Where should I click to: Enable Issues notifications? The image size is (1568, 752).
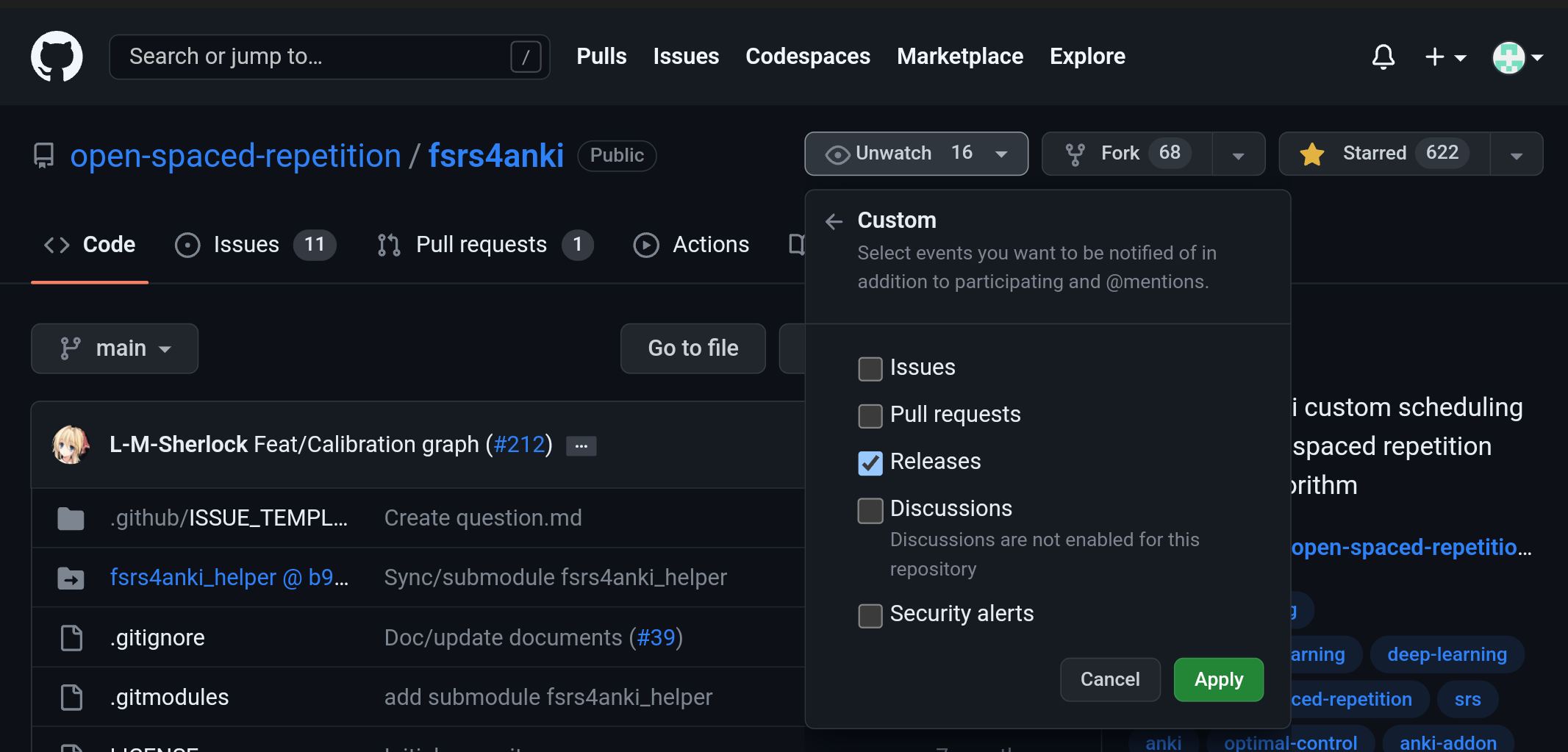point(870,369)
